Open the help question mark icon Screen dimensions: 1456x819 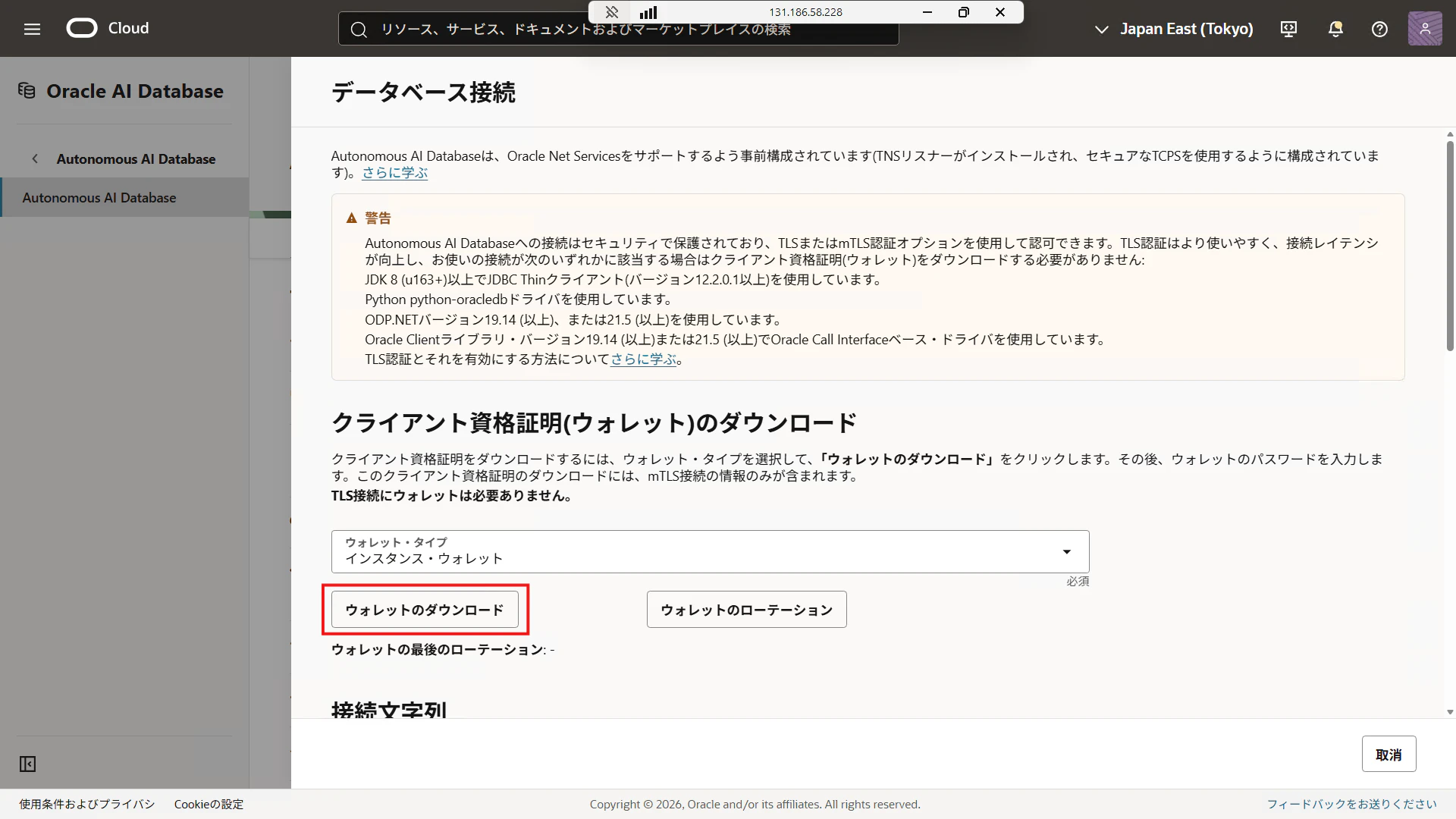pyautogui.click(x=1379, y=29)
